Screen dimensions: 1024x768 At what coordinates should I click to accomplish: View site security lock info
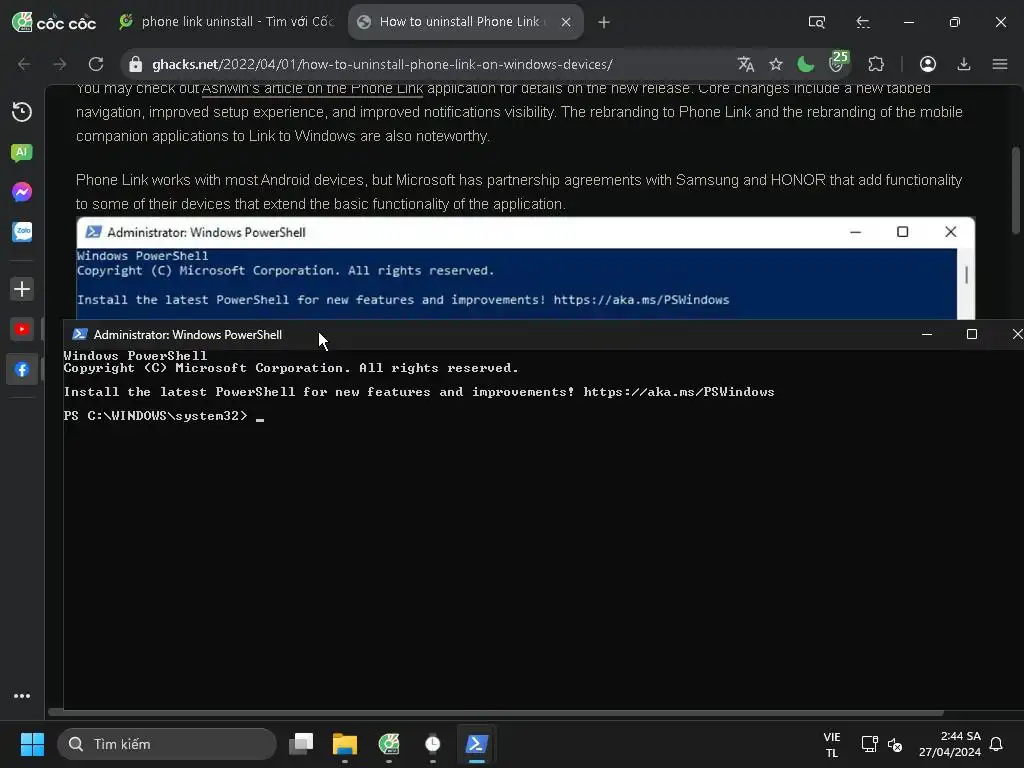point(135,64)
